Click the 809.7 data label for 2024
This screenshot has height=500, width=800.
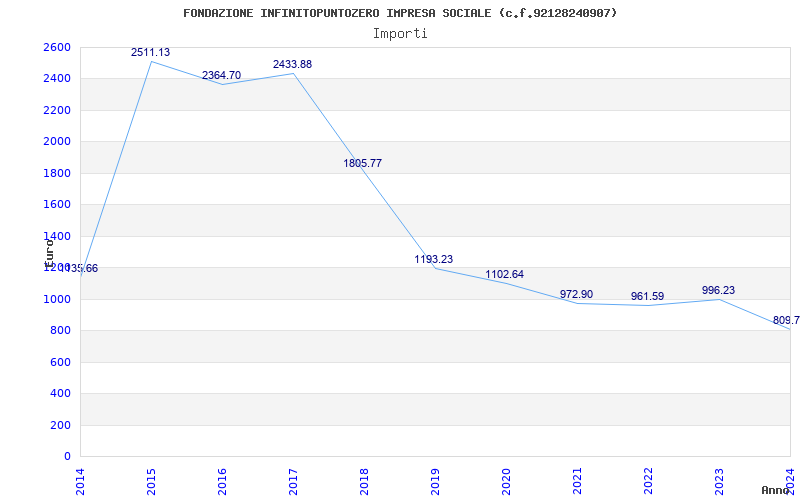point(786,320)
